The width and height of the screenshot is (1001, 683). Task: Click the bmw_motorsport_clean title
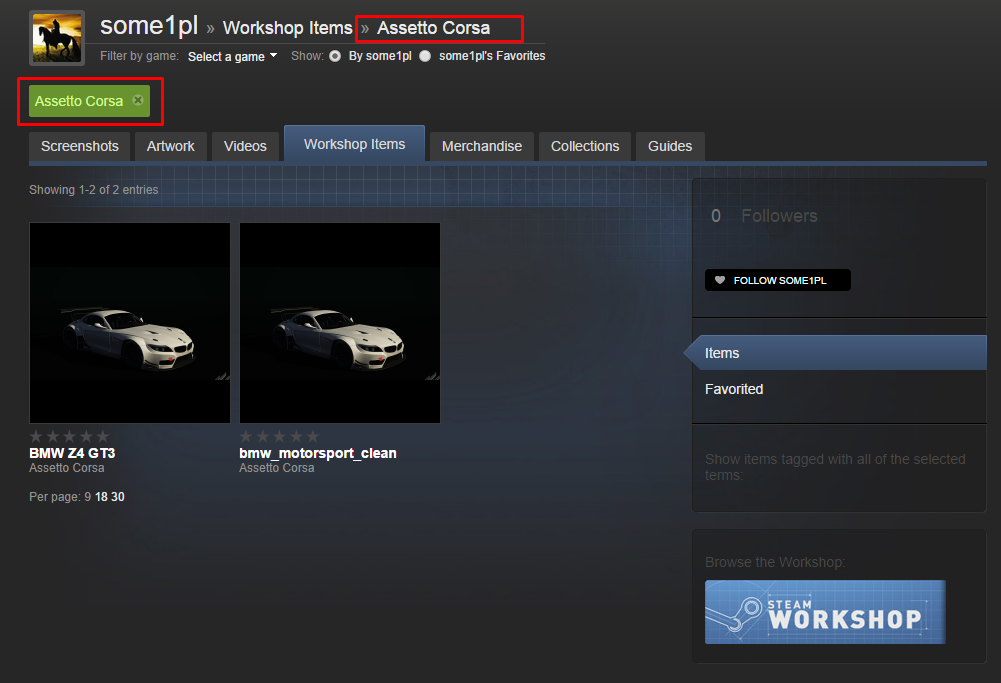pyautogui.click(x=318, y=453)
